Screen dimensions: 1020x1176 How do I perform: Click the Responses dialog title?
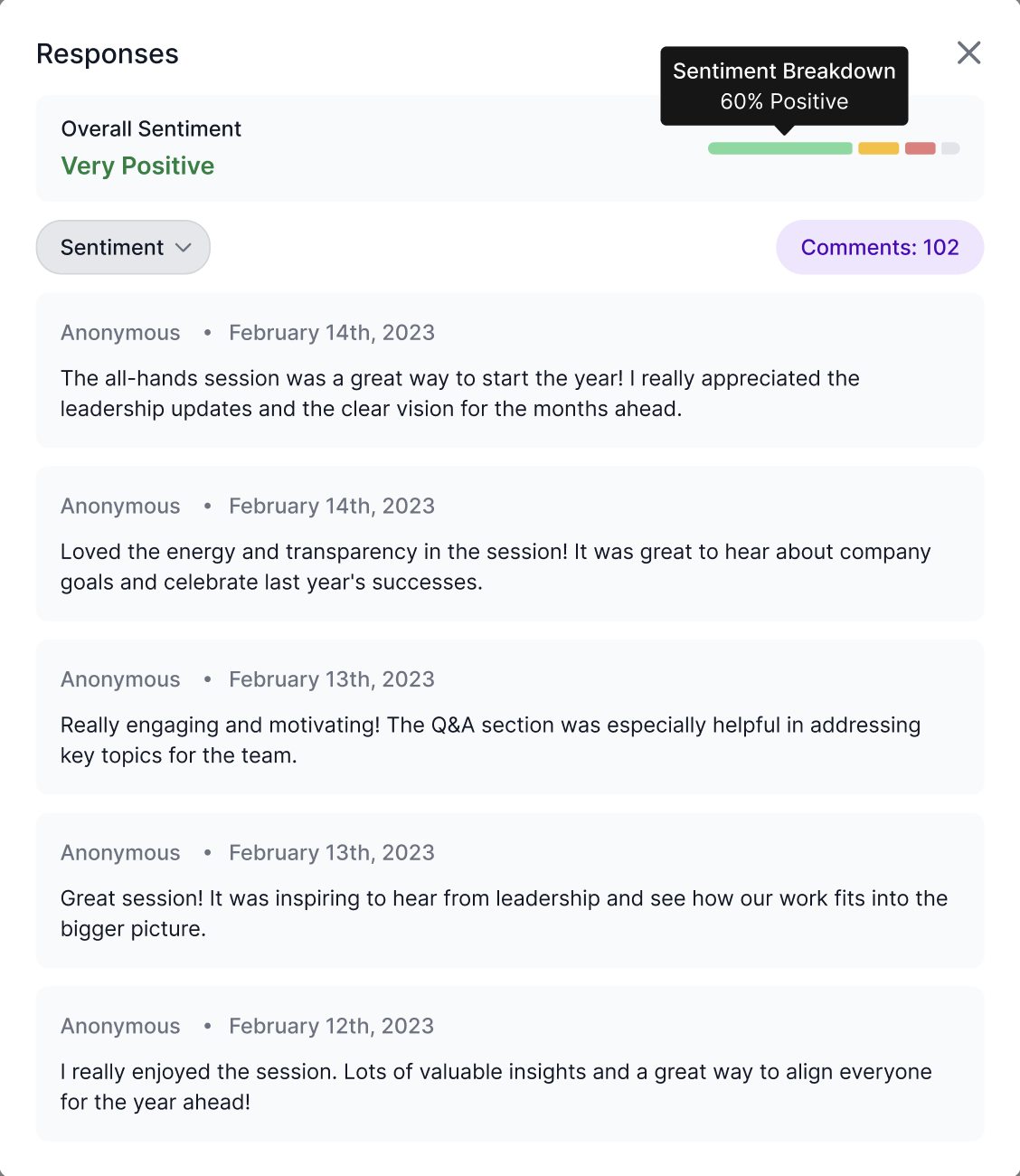pos(108,53)
